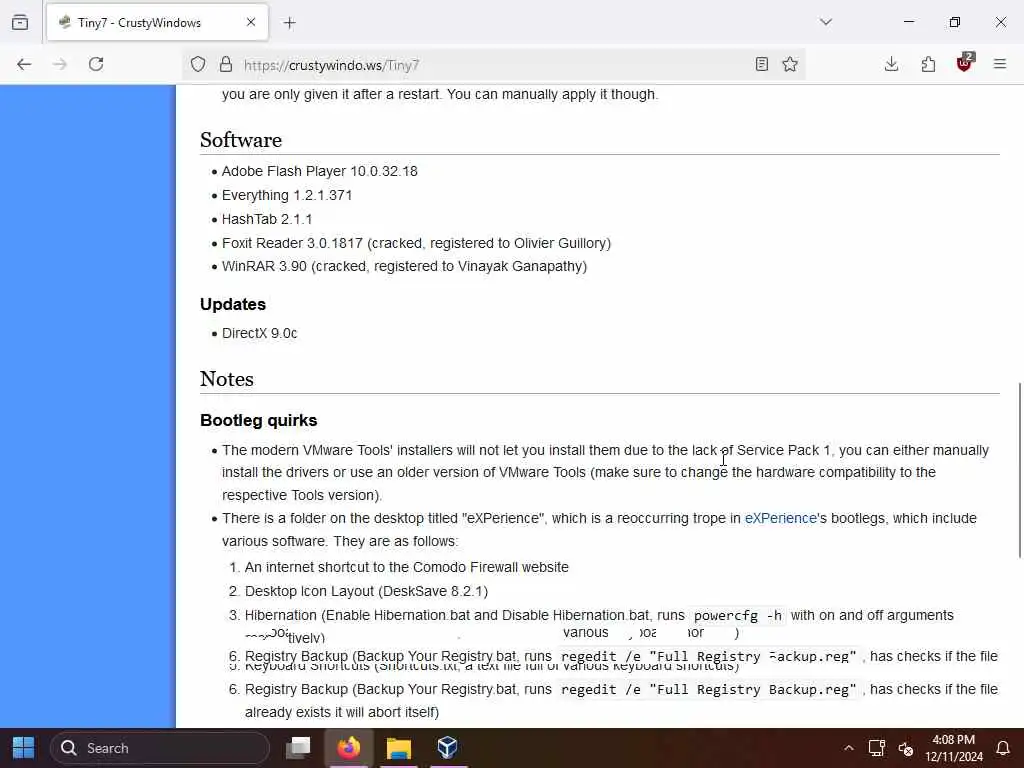The image size is (1024, 768).
Task: Click the taskbar Search box
Action: (x=160, y=748)
